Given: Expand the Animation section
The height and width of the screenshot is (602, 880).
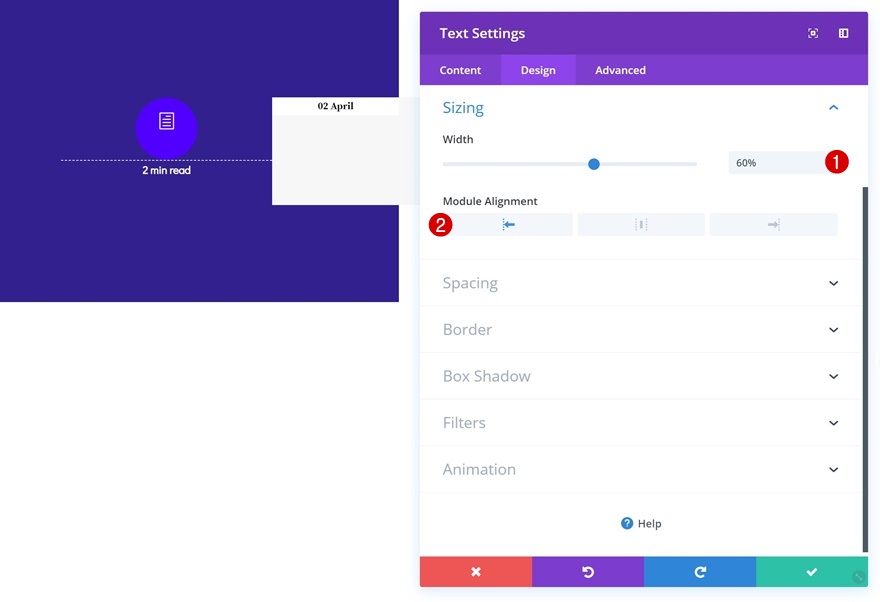Looking at the screenshot, I should (640, 469).
